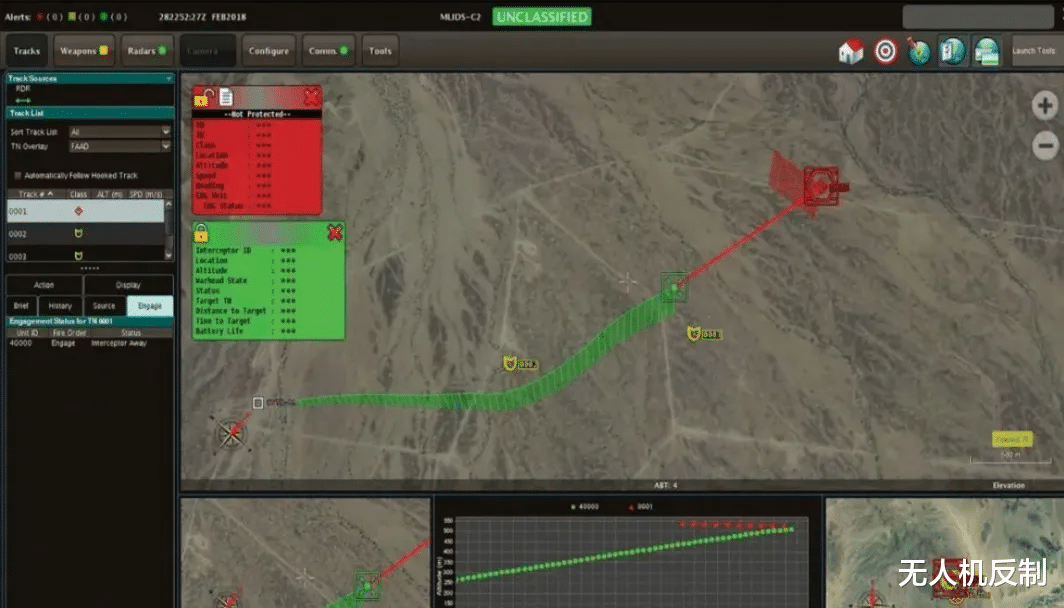
Task: Click the yellow class icon for track 0003
Action: (79, 256)
